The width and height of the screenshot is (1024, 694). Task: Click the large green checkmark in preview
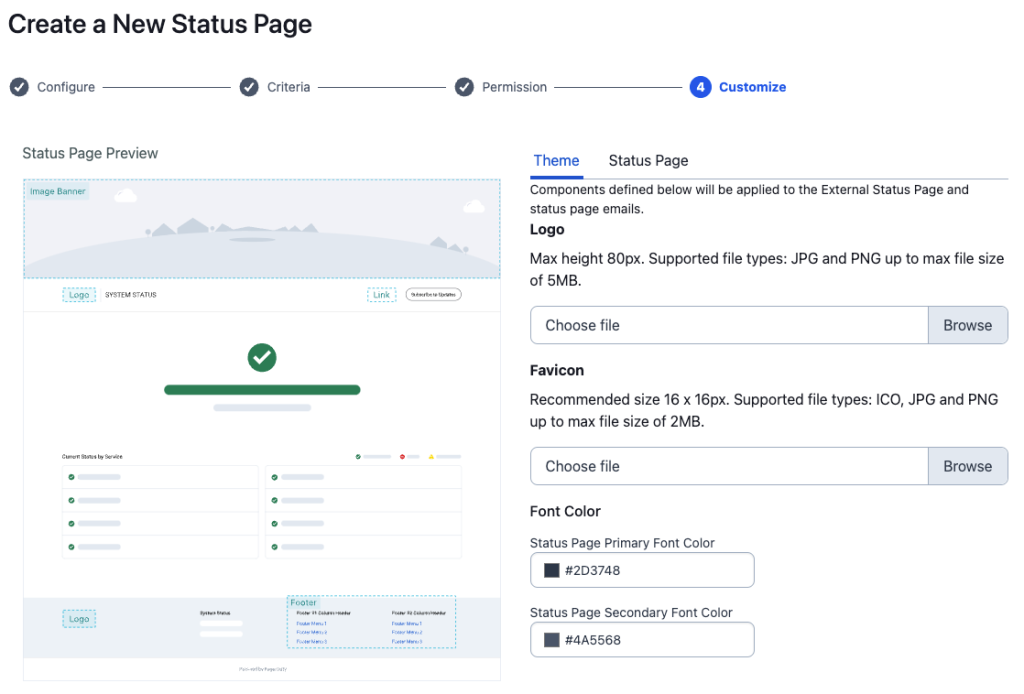pyautogui.click(x=262, y=357)
